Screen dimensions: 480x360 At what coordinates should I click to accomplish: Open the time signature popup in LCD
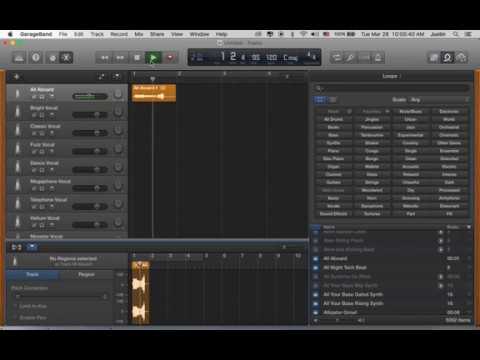click(x=311, y=56)
